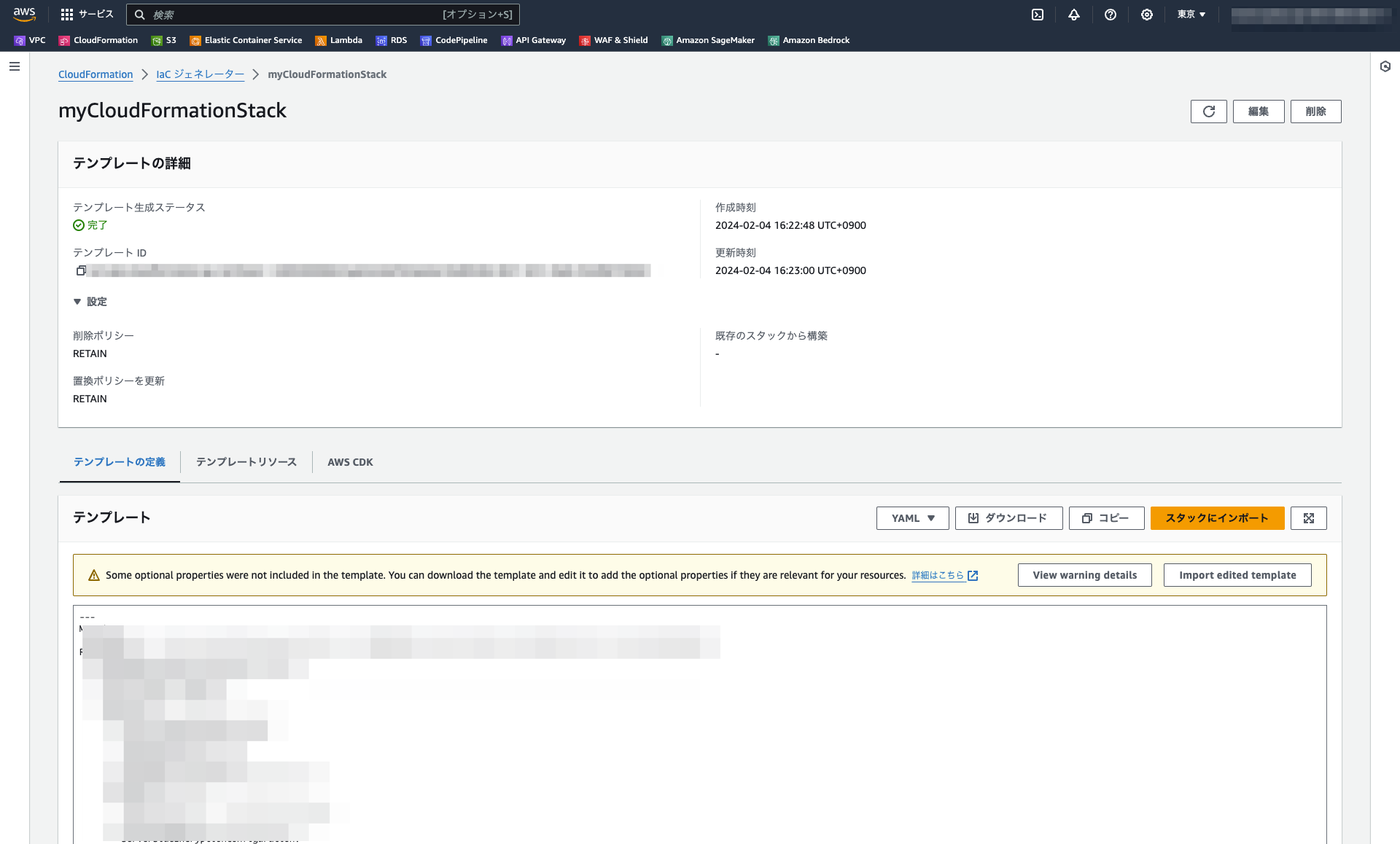
Task: Open the Lambda bookmark shortcut
Action: click(x=339, y=40)
